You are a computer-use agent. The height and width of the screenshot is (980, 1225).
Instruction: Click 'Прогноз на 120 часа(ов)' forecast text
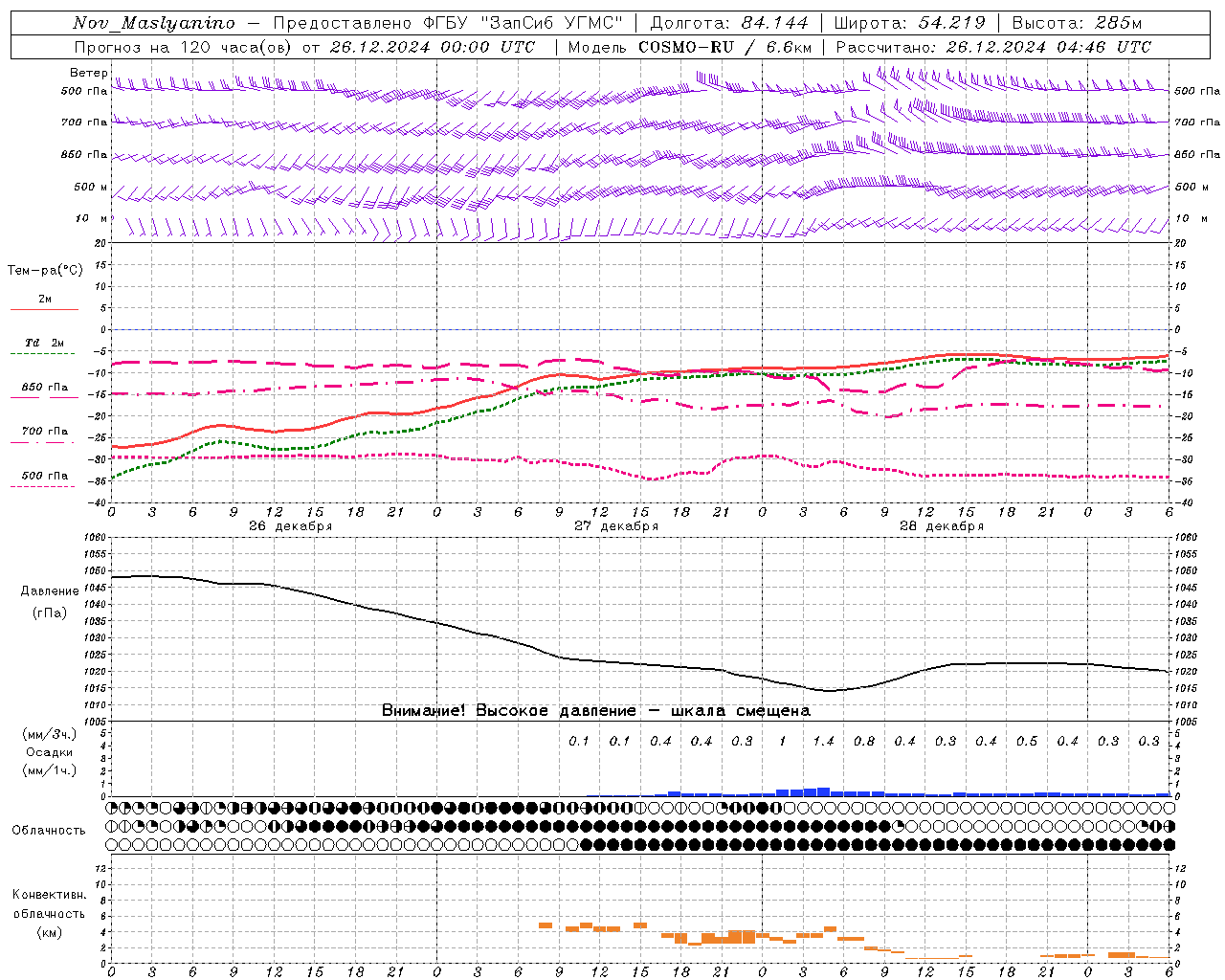tap(184, 47)
